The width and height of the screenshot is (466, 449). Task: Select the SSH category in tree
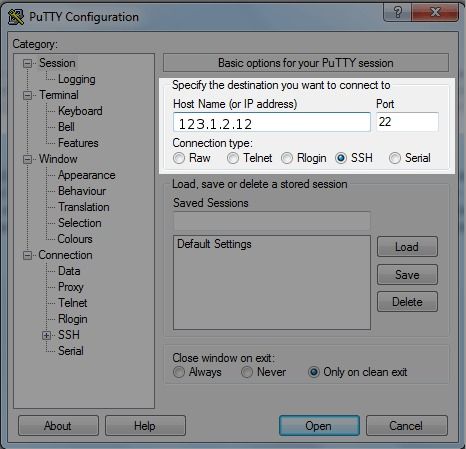69,335
